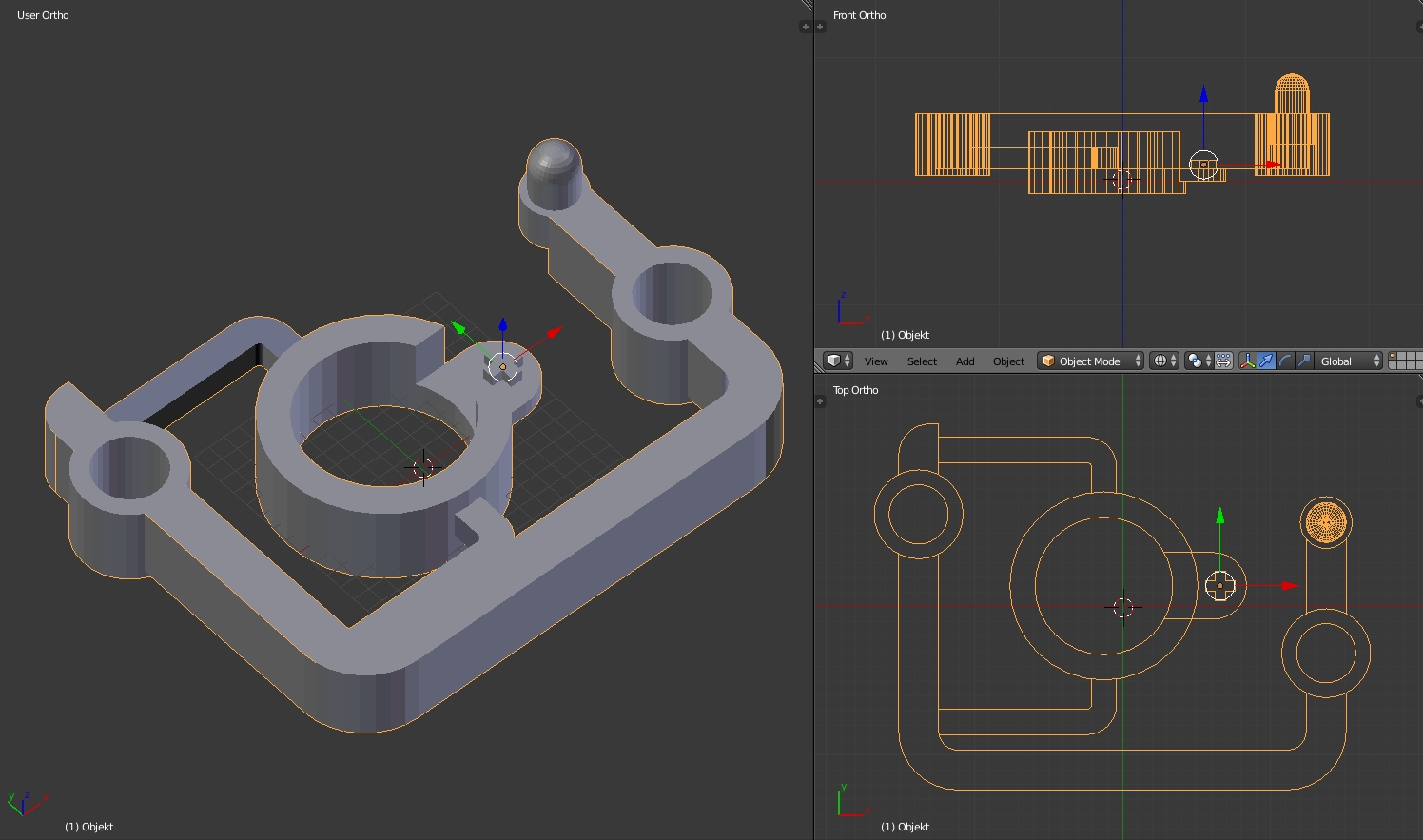Expand the Top Ortho tool shelf plus toggle
Viewport: 1423px width, 840px height.
[820, 401]
